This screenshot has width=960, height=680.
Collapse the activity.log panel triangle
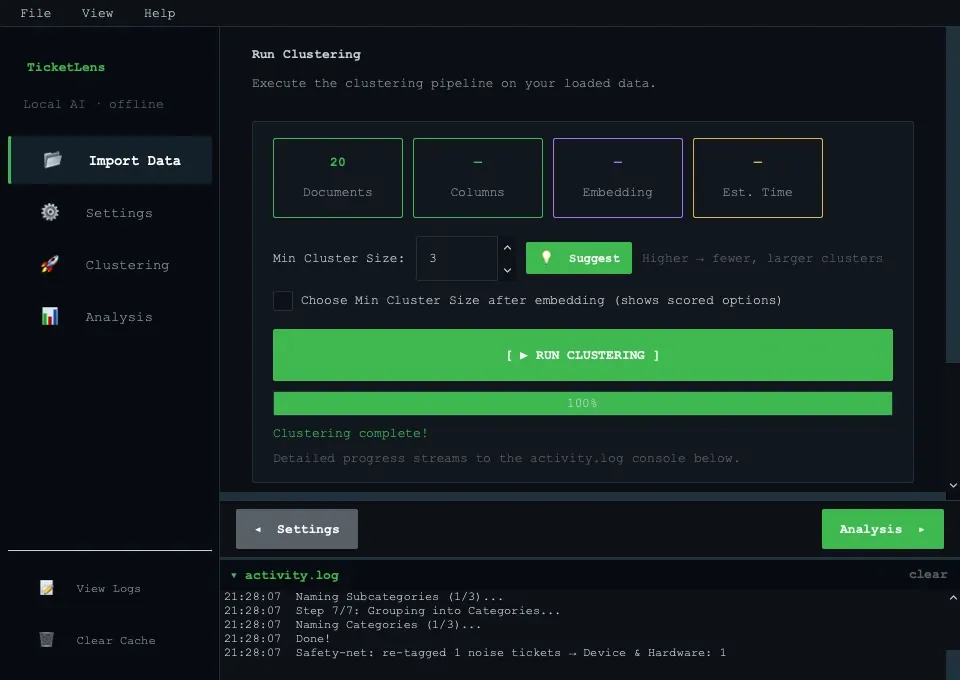[234, 575]
